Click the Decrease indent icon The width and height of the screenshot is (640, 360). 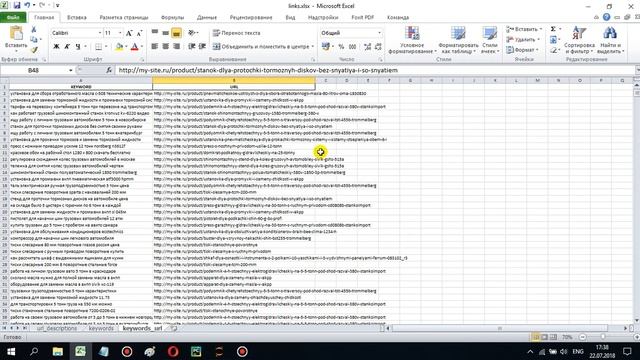pos(191,47)
